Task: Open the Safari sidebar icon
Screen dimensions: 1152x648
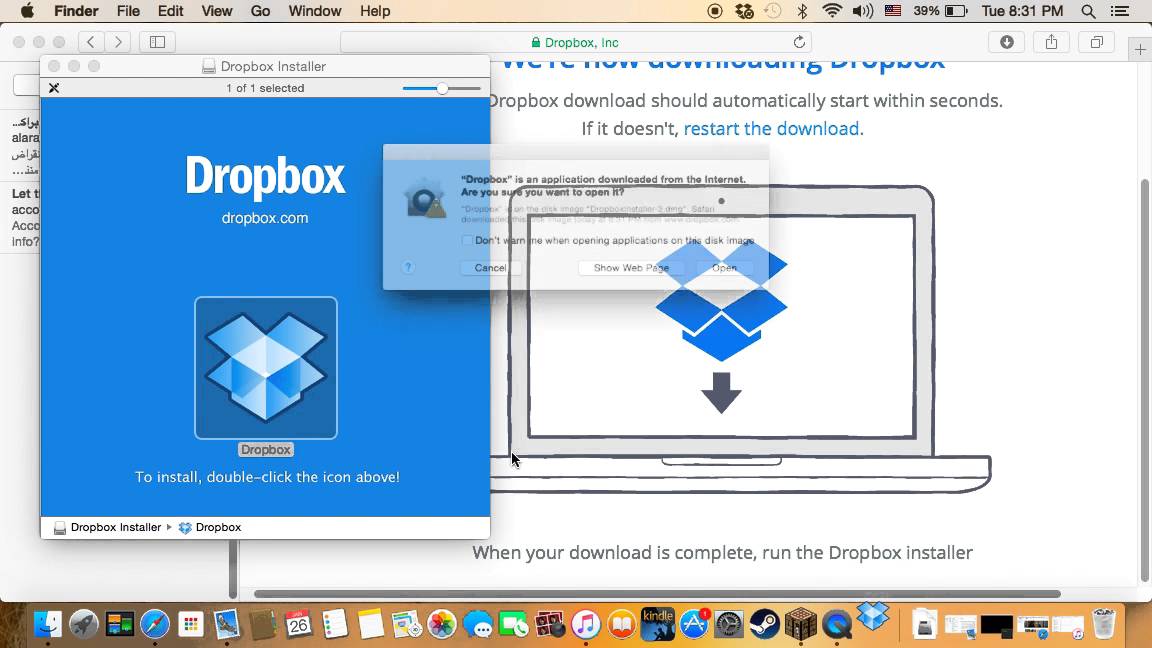Action: tap(157, 42)
